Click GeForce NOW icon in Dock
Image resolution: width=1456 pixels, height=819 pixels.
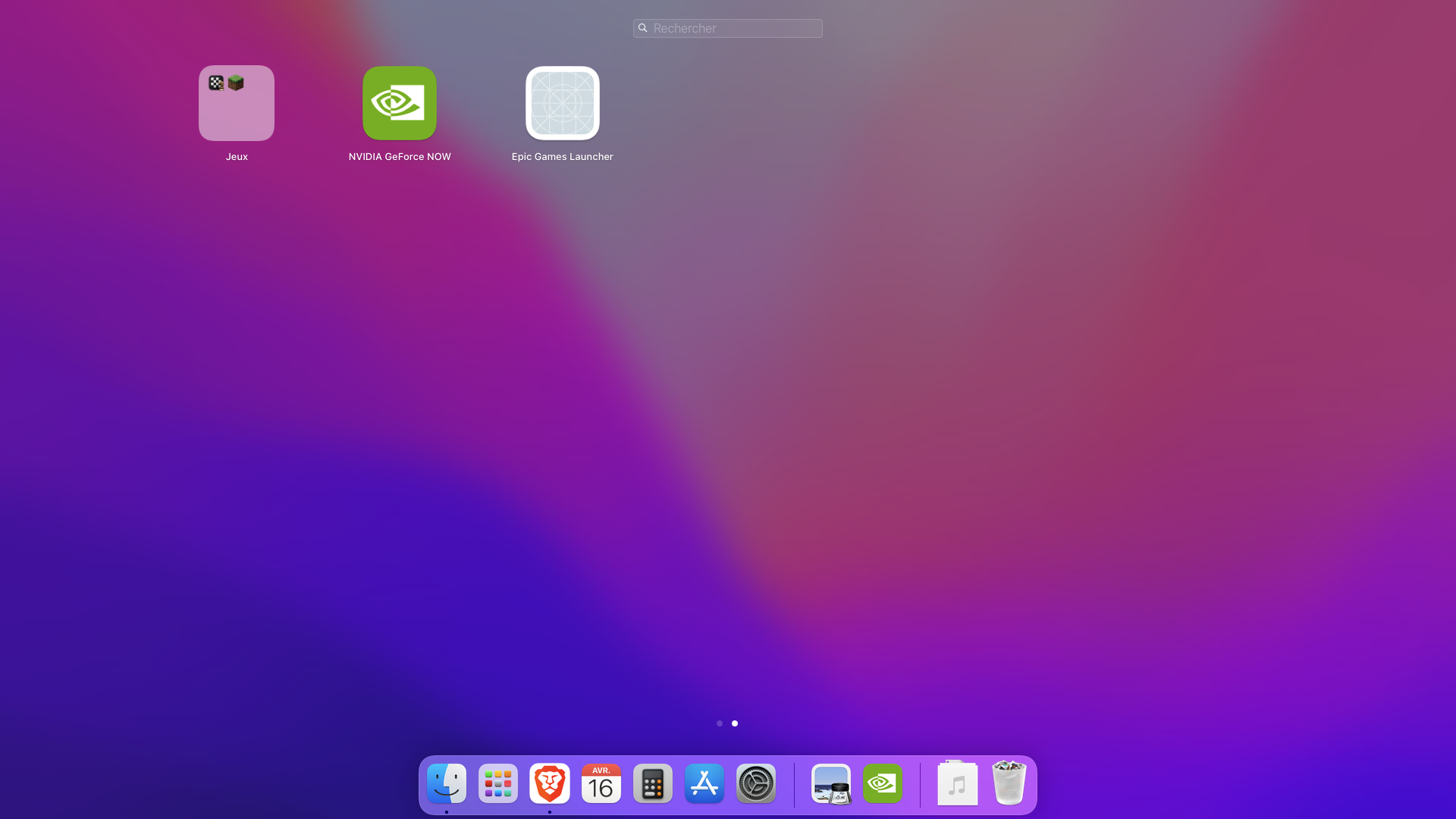883,783
